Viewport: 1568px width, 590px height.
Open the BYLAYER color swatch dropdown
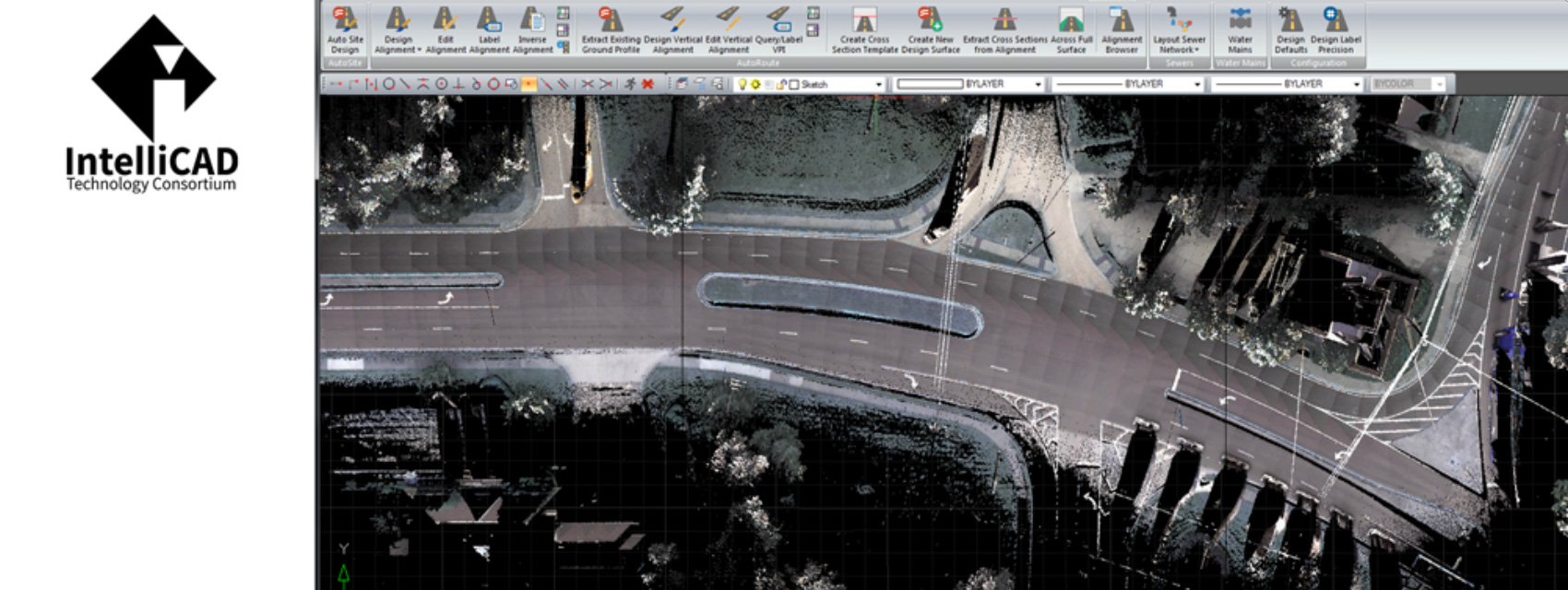click(x=1038, y=84)
